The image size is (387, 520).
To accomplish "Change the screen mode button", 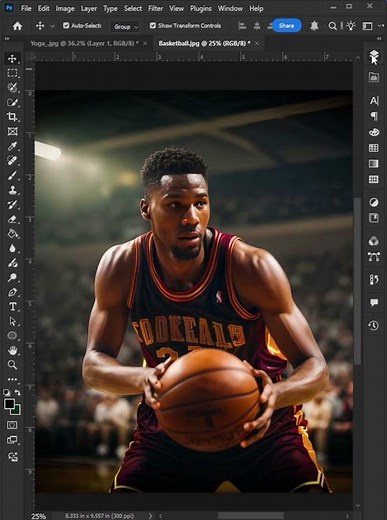I will point(12,440).
